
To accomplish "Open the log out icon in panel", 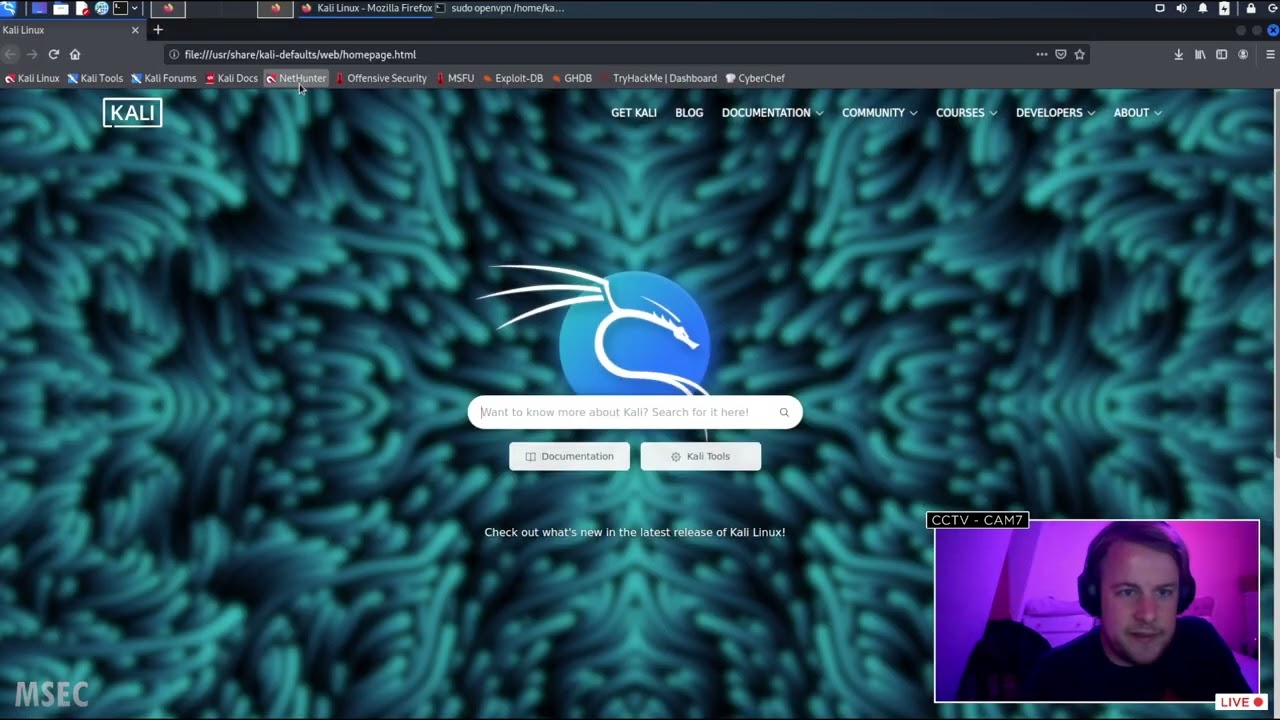I will coord(1272,8).
